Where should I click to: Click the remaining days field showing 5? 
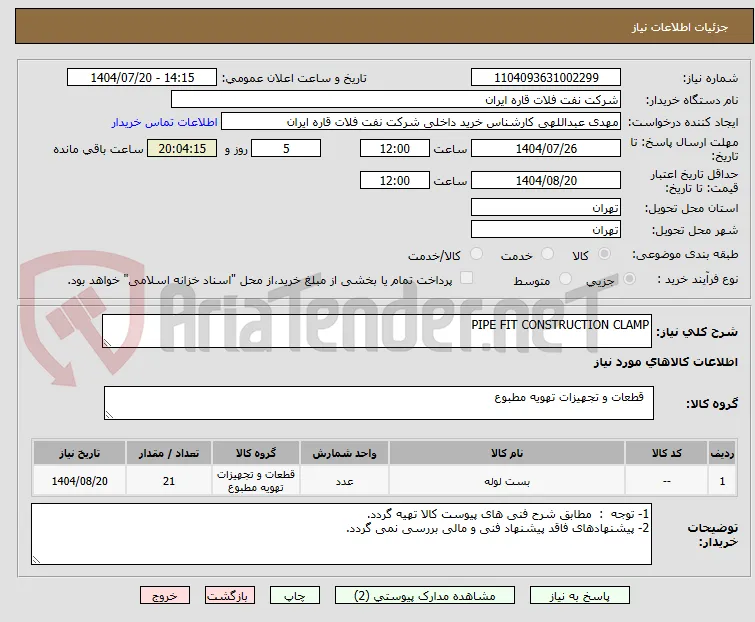(x=286, y=148)
